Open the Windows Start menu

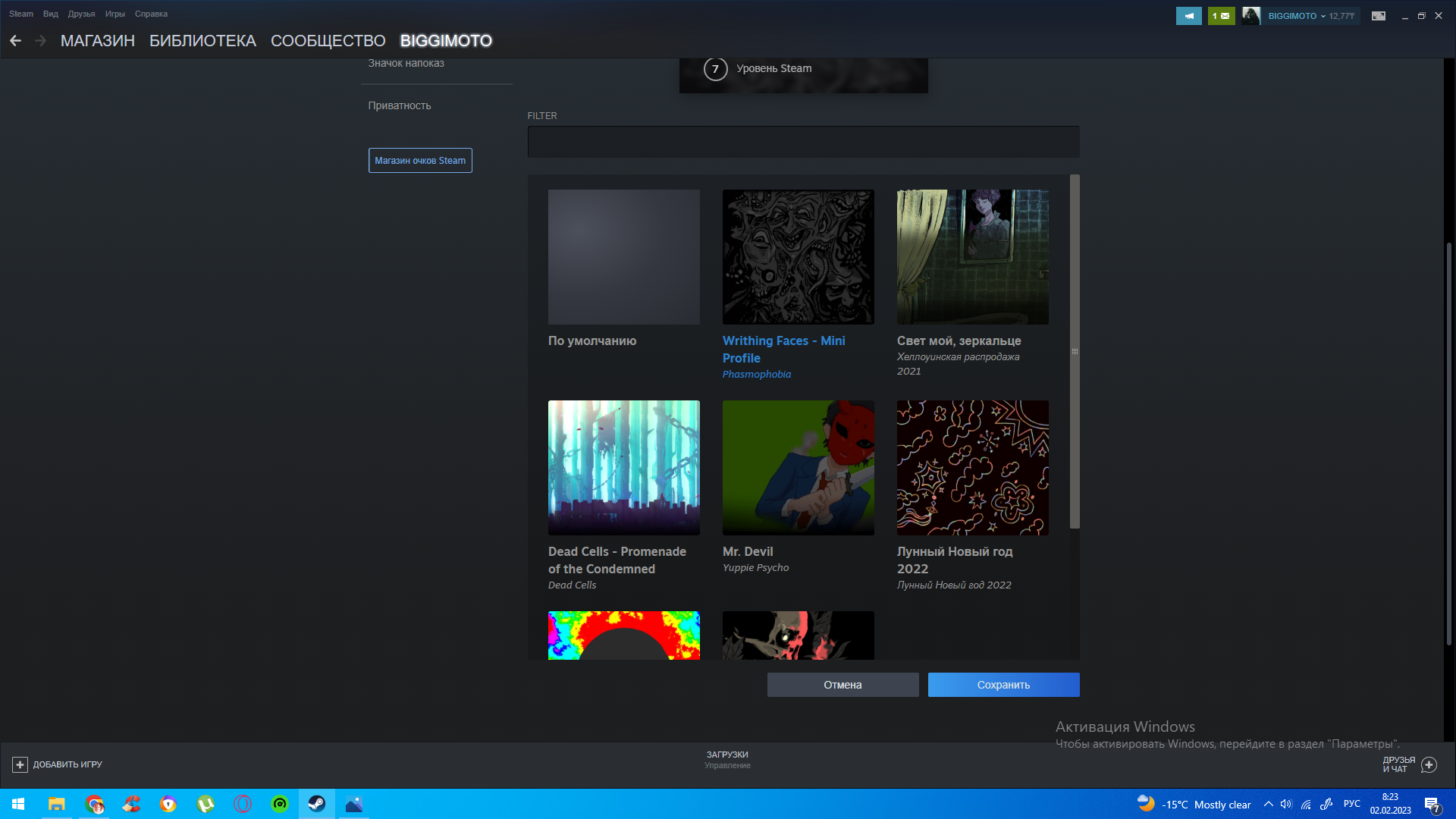click(x=18, y=804)
